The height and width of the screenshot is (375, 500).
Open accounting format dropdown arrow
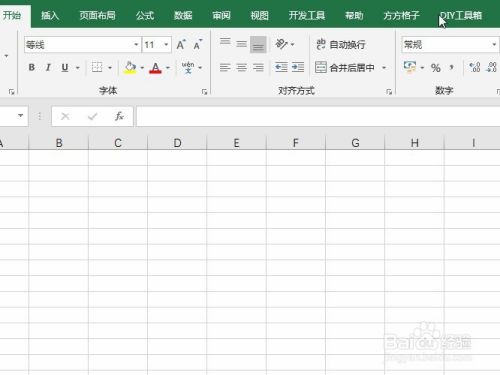point(422,68)
